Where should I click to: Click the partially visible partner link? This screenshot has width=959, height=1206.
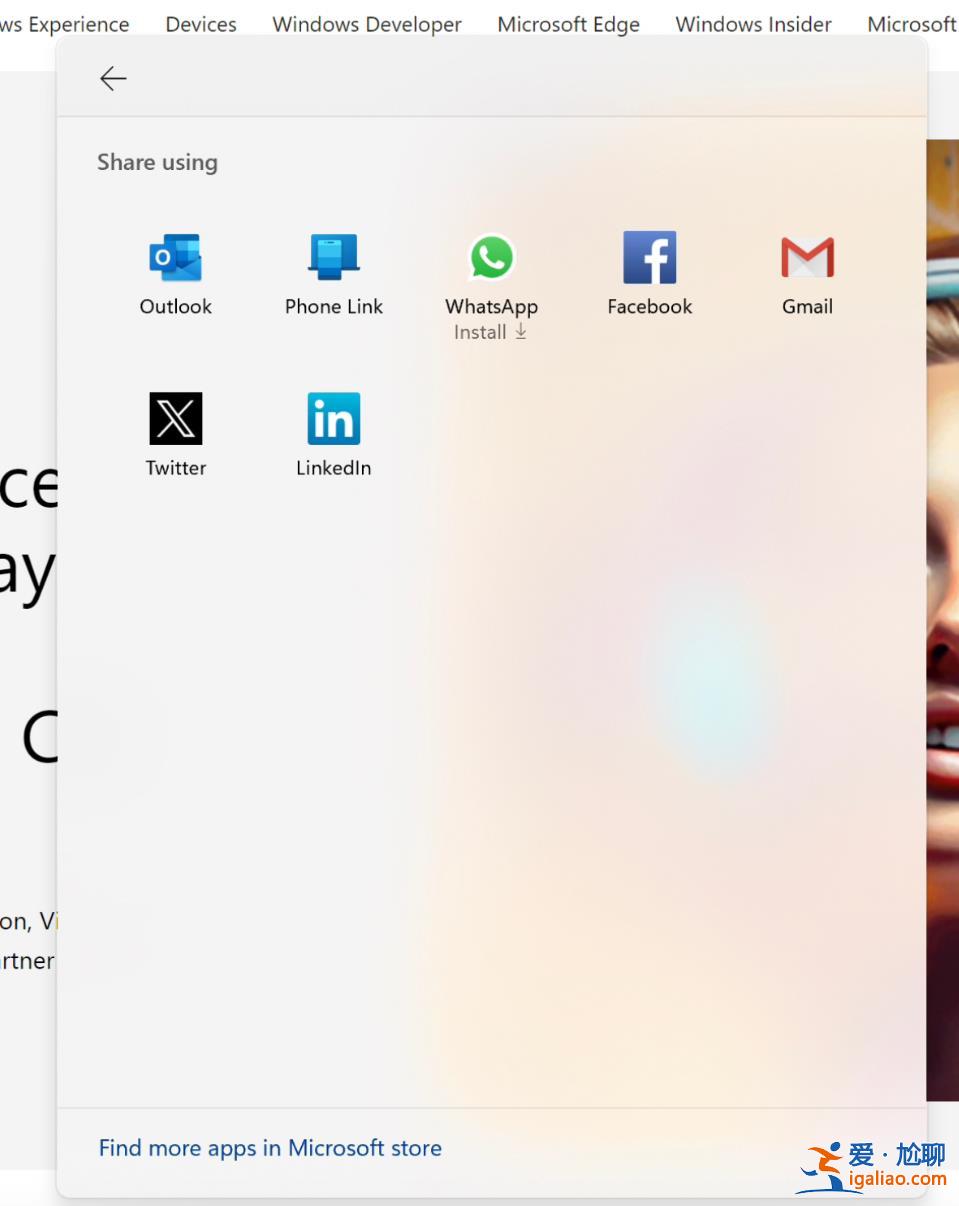coord(27,960)
